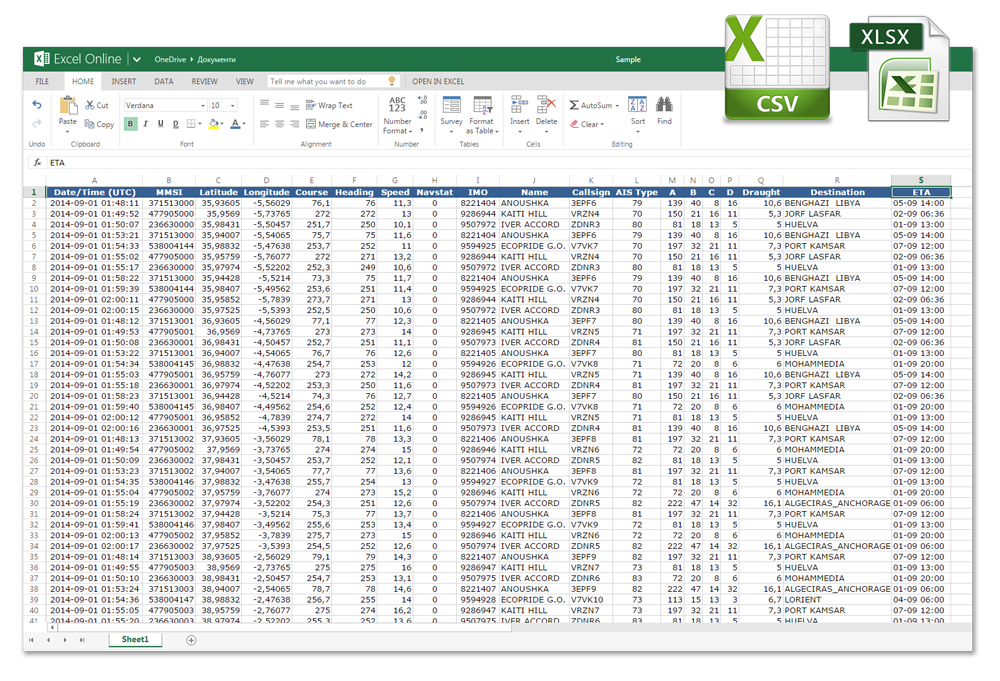Click the fx insert function icon
1000x681 pixels.
pyautogui.click(x=38, y=163)
